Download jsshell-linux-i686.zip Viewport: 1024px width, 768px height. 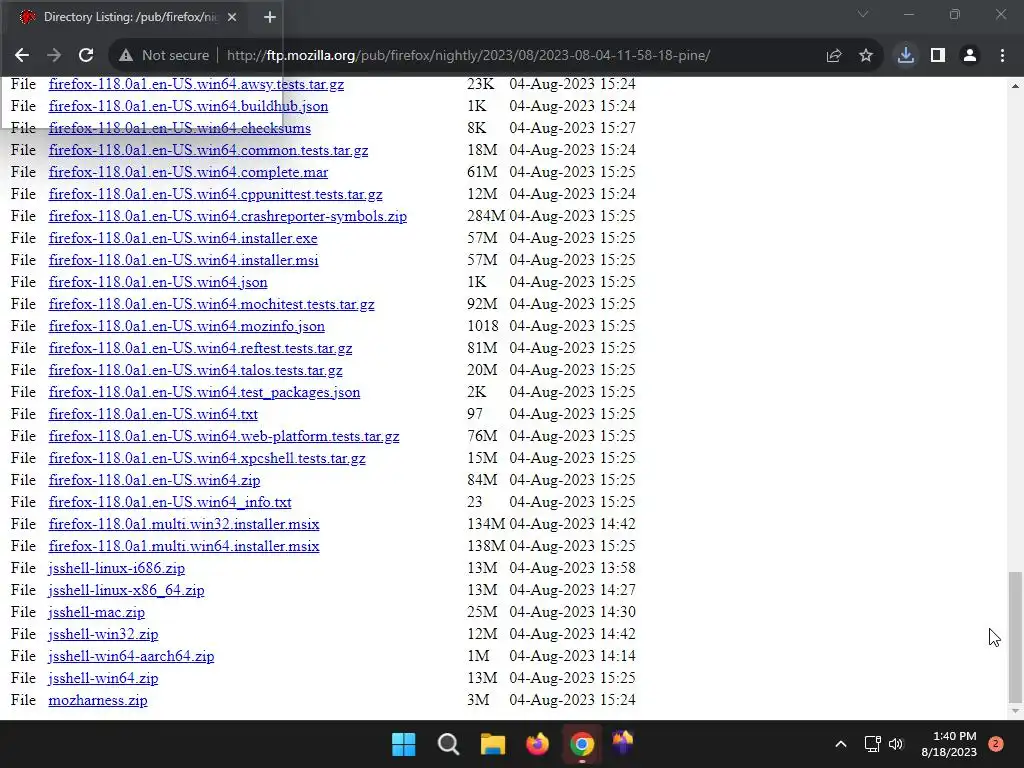116,568
